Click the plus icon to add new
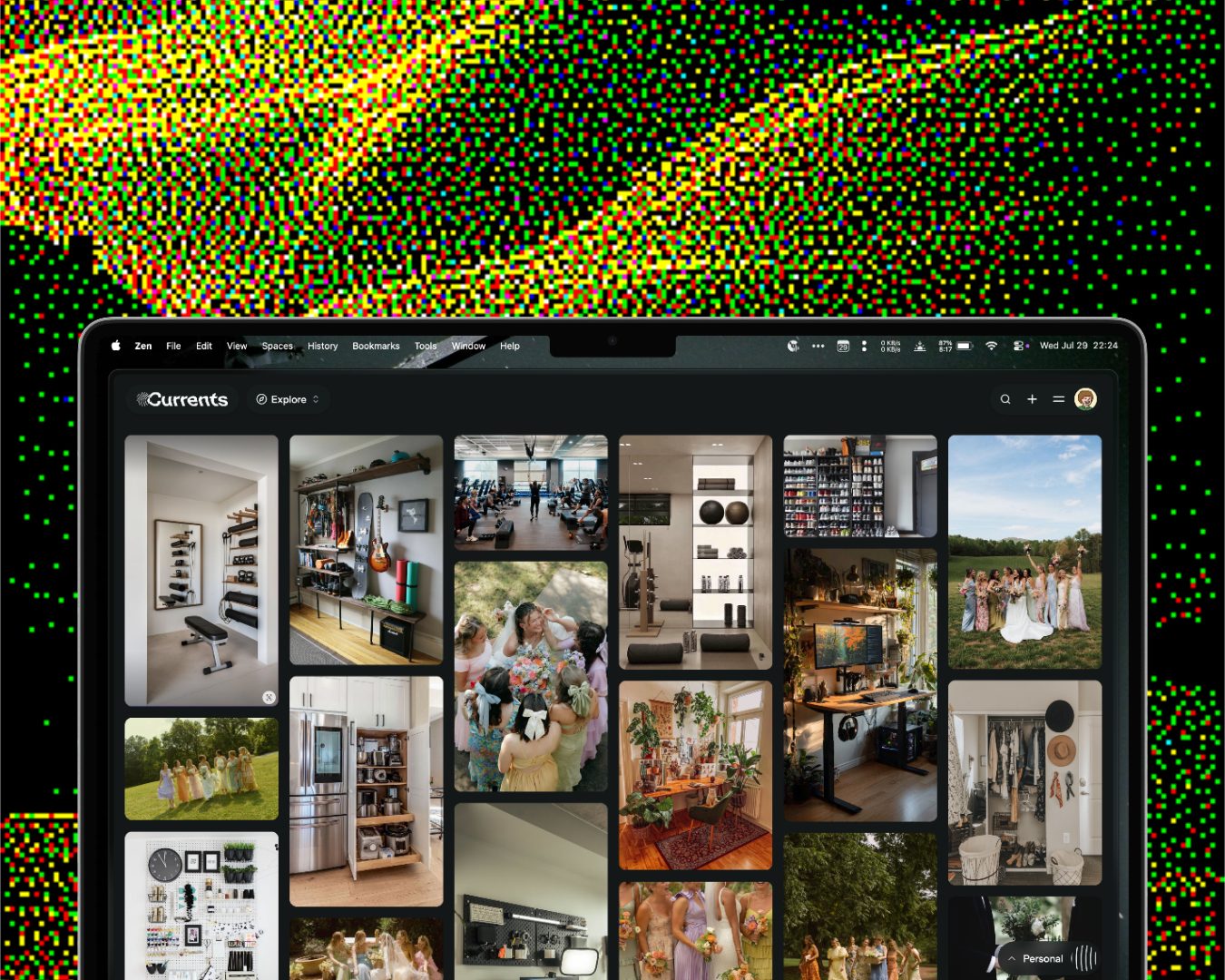This screenshot has width=1225, height=980. coord(1032,399)
